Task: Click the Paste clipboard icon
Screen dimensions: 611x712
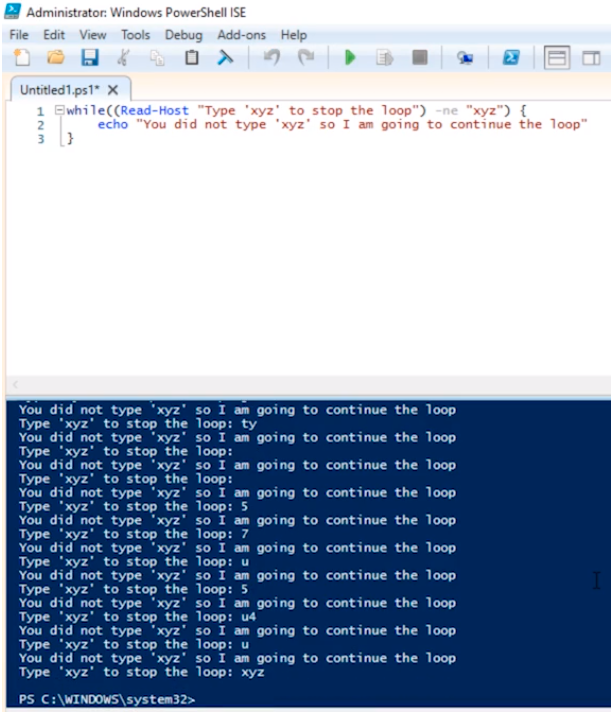Action: 191,58
